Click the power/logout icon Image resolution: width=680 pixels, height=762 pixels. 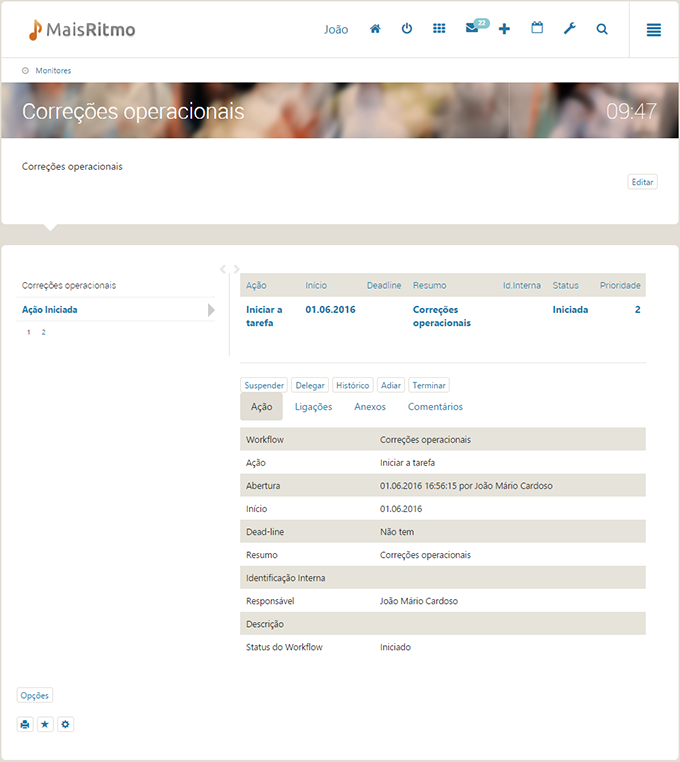(407, 29)
